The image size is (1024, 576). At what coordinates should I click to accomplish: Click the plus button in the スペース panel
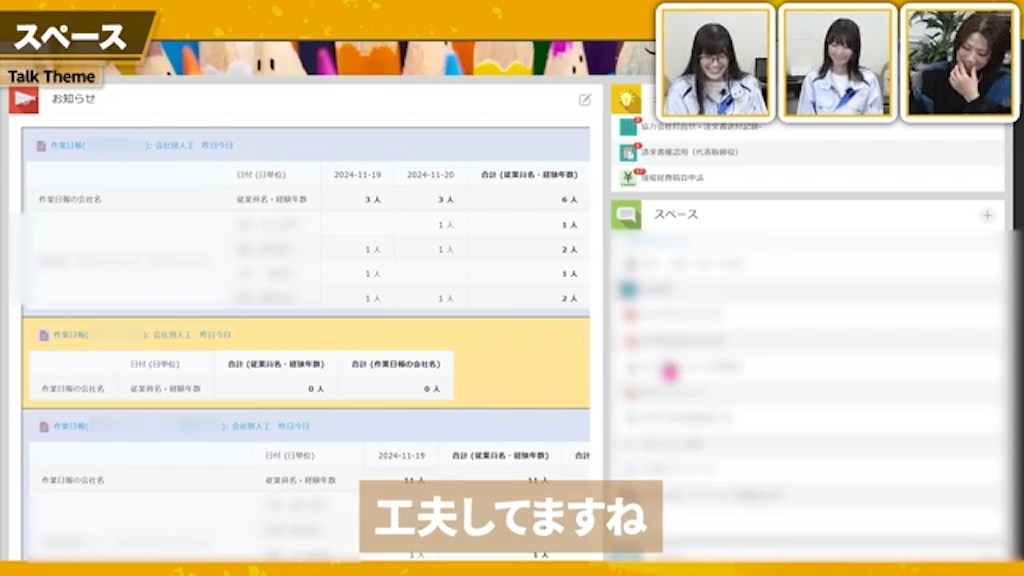click(x=987, y=214)
